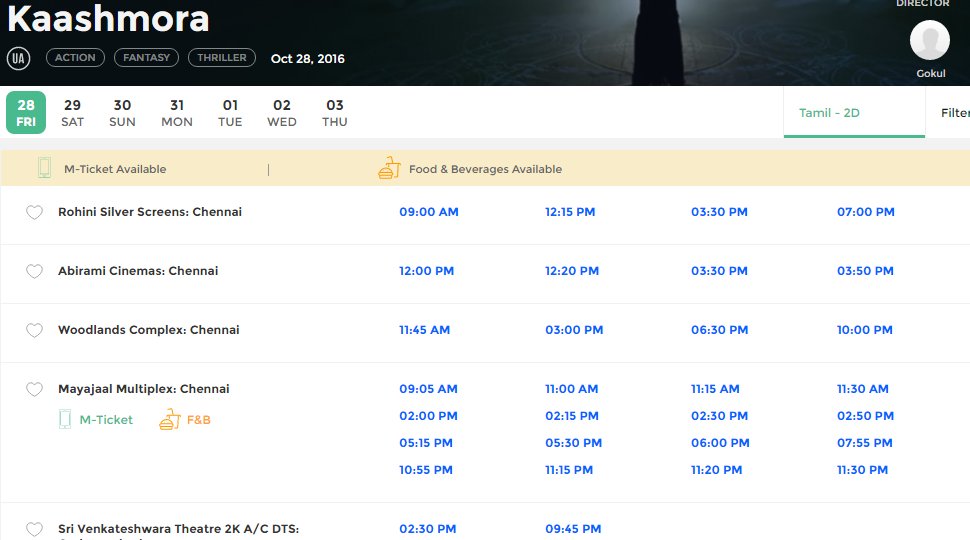
Task: Book Woodlands 06:30 PM show
Action: click(719, 330)
